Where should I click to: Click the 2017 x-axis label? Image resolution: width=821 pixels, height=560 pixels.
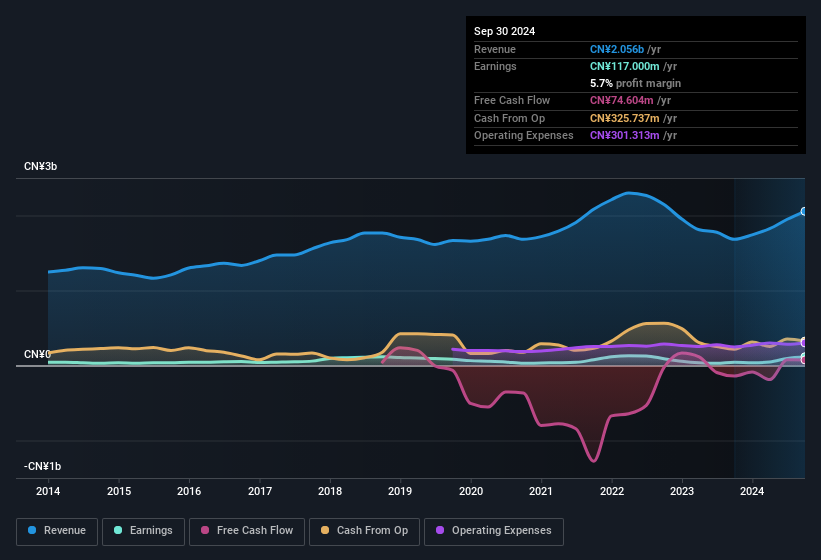pyautogui.click(x=260, y=491)
